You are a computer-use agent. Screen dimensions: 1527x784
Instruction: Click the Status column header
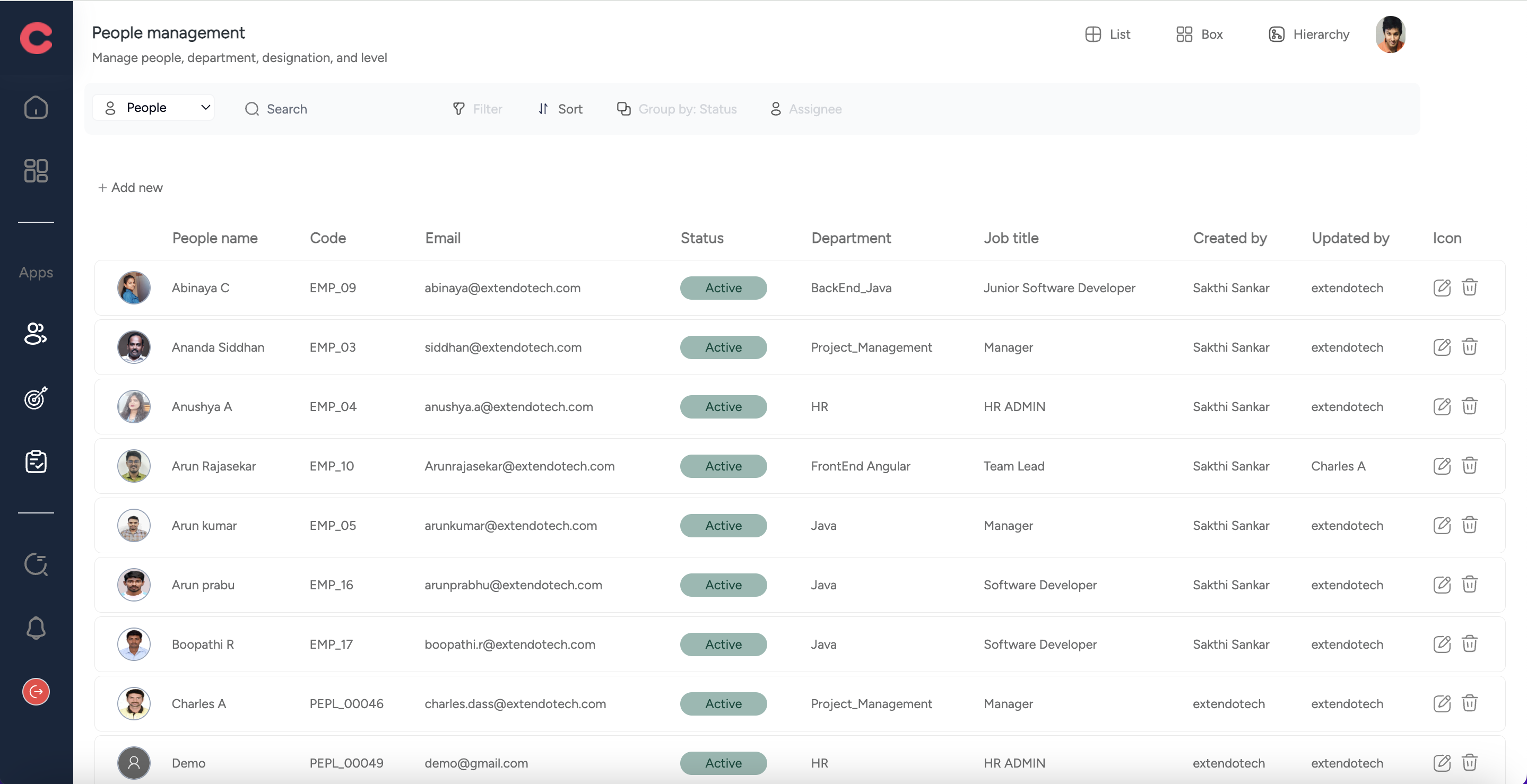click(x=702, y=238)
